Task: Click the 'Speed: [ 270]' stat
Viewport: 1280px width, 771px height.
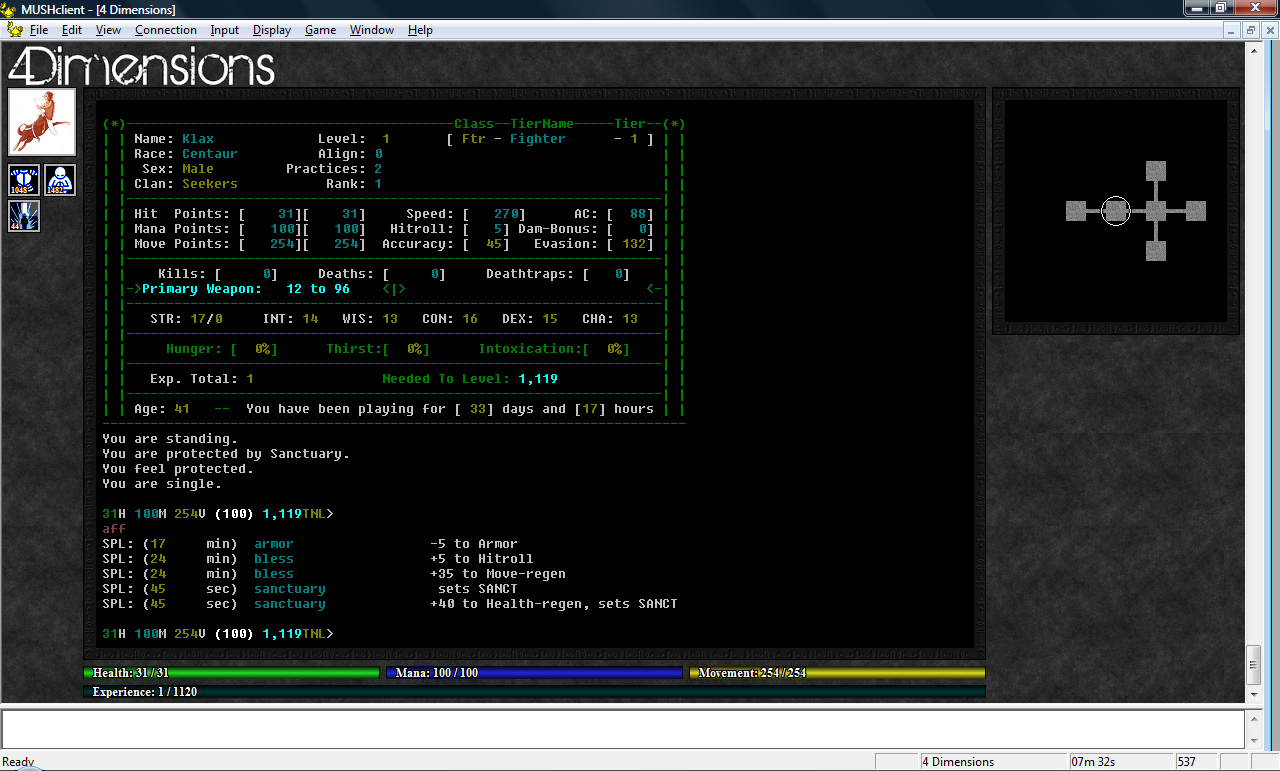Action: [466, 214]
